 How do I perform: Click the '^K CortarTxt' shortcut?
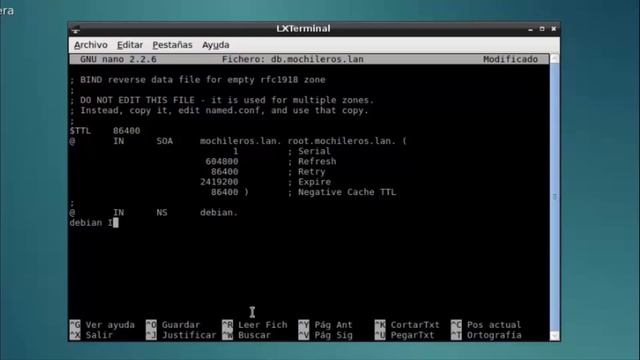[x=407, y=325]
